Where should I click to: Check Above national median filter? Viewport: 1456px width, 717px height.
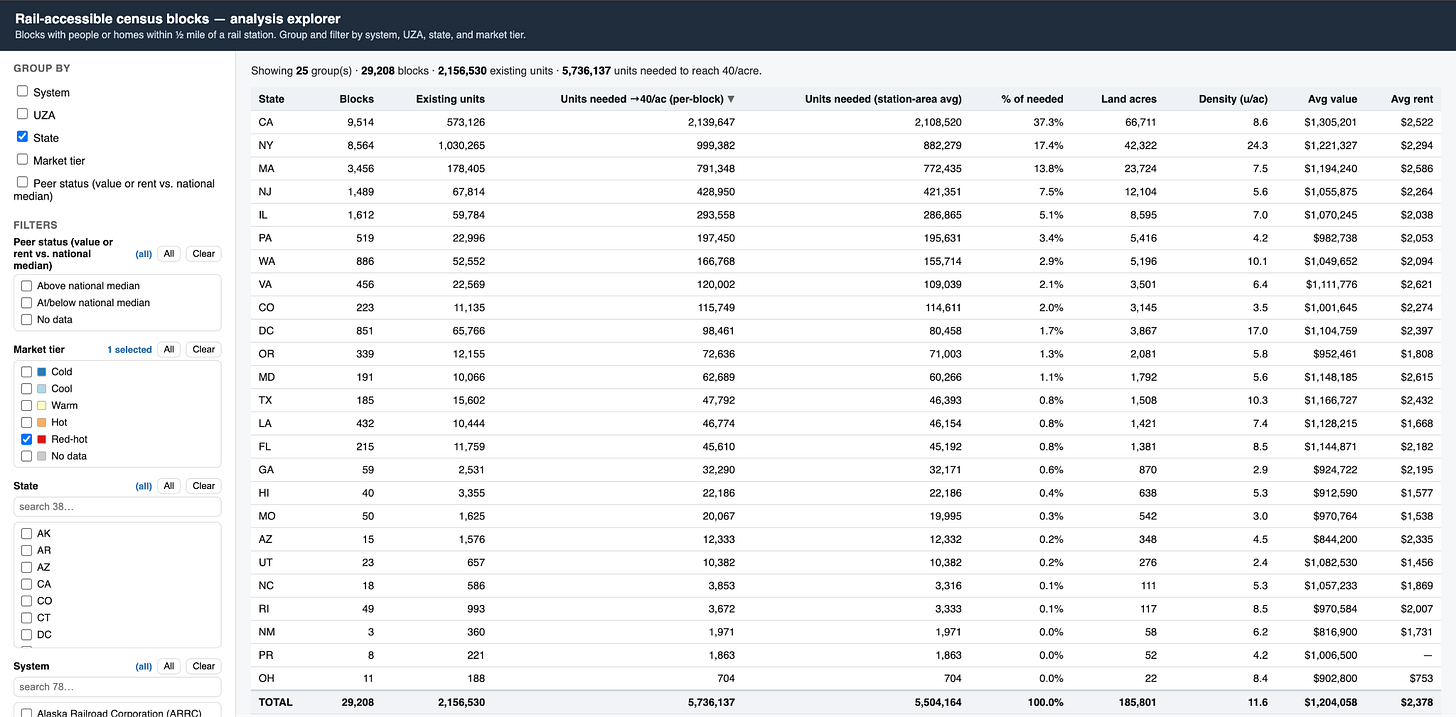pyautogui.click(x=27, y=285)
